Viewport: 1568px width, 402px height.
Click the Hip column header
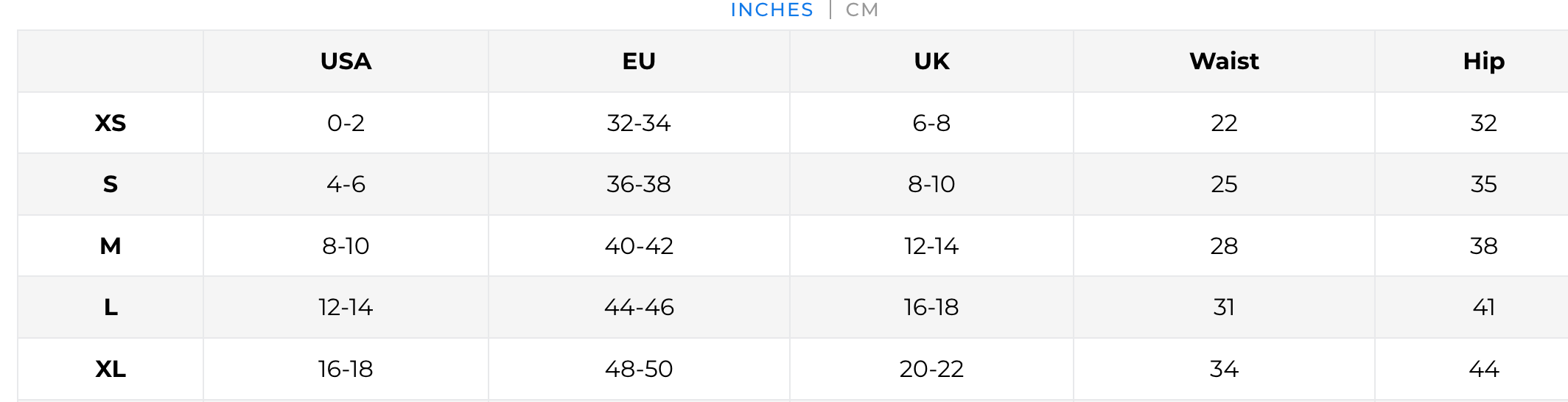[x=1483, y=61]
